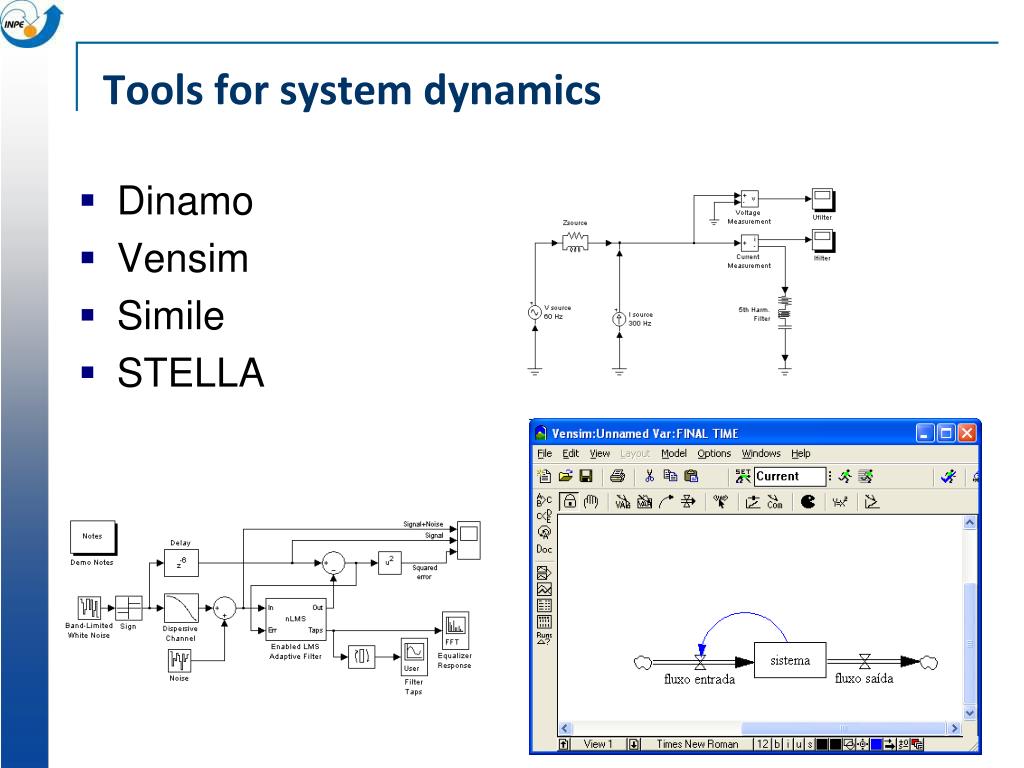Click the SyntheSim runner icon

[x=867, y=476]
